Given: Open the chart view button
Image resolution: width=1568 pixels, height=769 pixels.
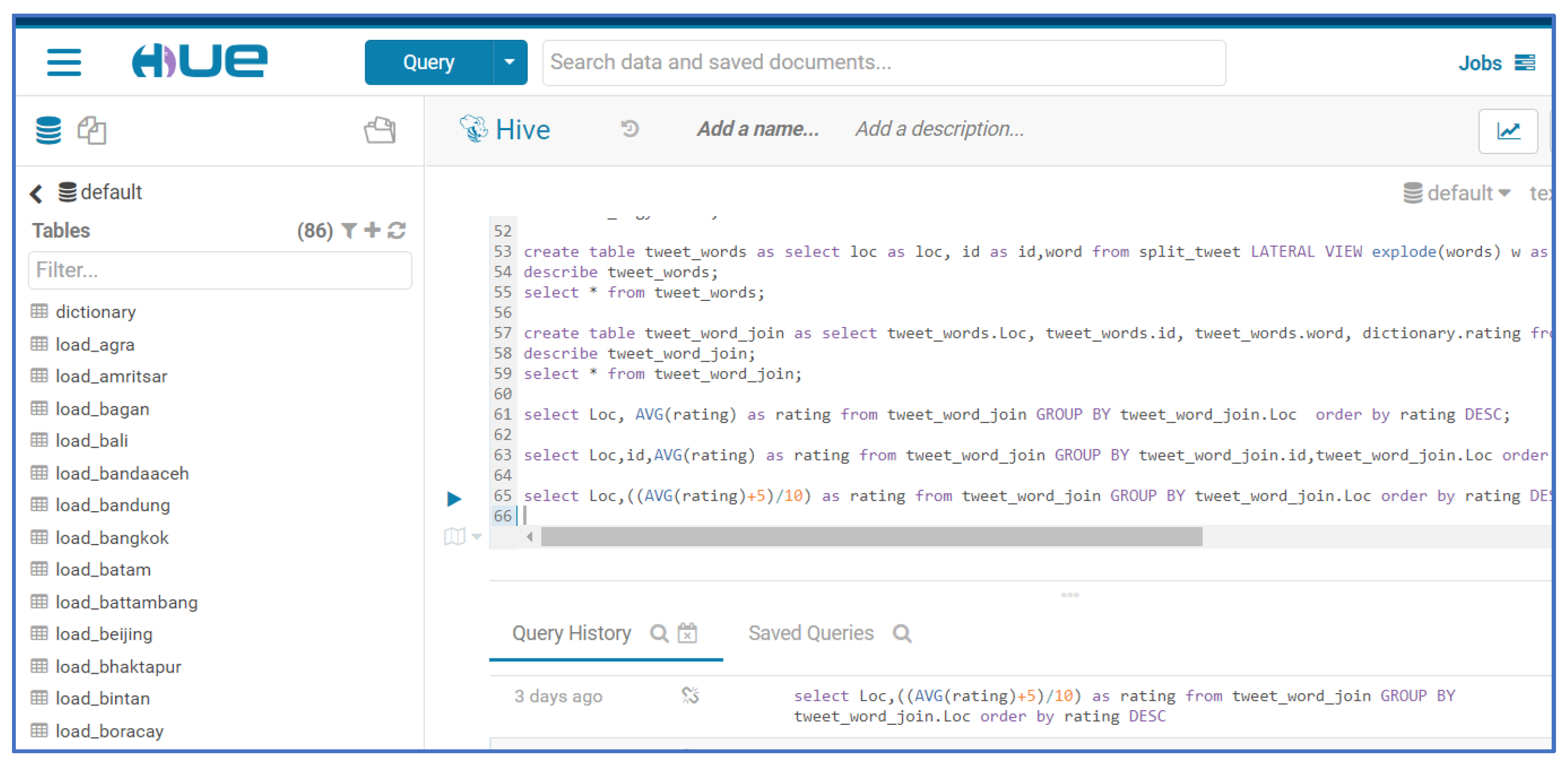Looking at the screenshot, I should coord(1509,130).
